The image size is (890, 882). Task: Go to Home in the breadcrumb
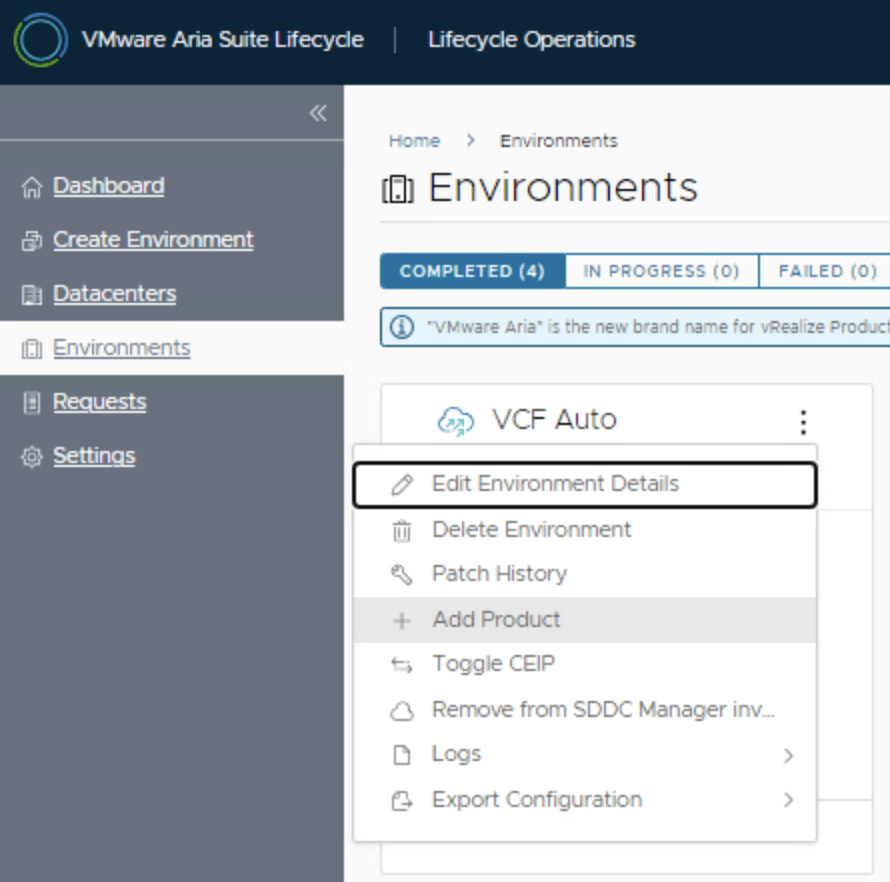pos(414,141)
